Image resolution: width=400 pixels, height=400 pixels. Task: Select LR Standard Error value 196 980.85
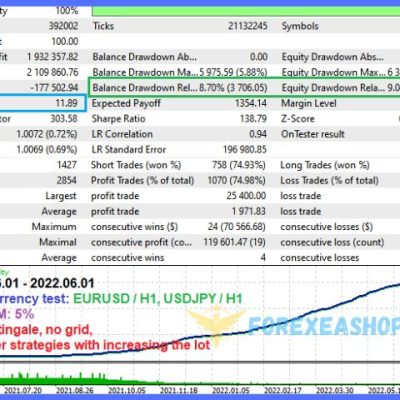(x=245, y=149)
